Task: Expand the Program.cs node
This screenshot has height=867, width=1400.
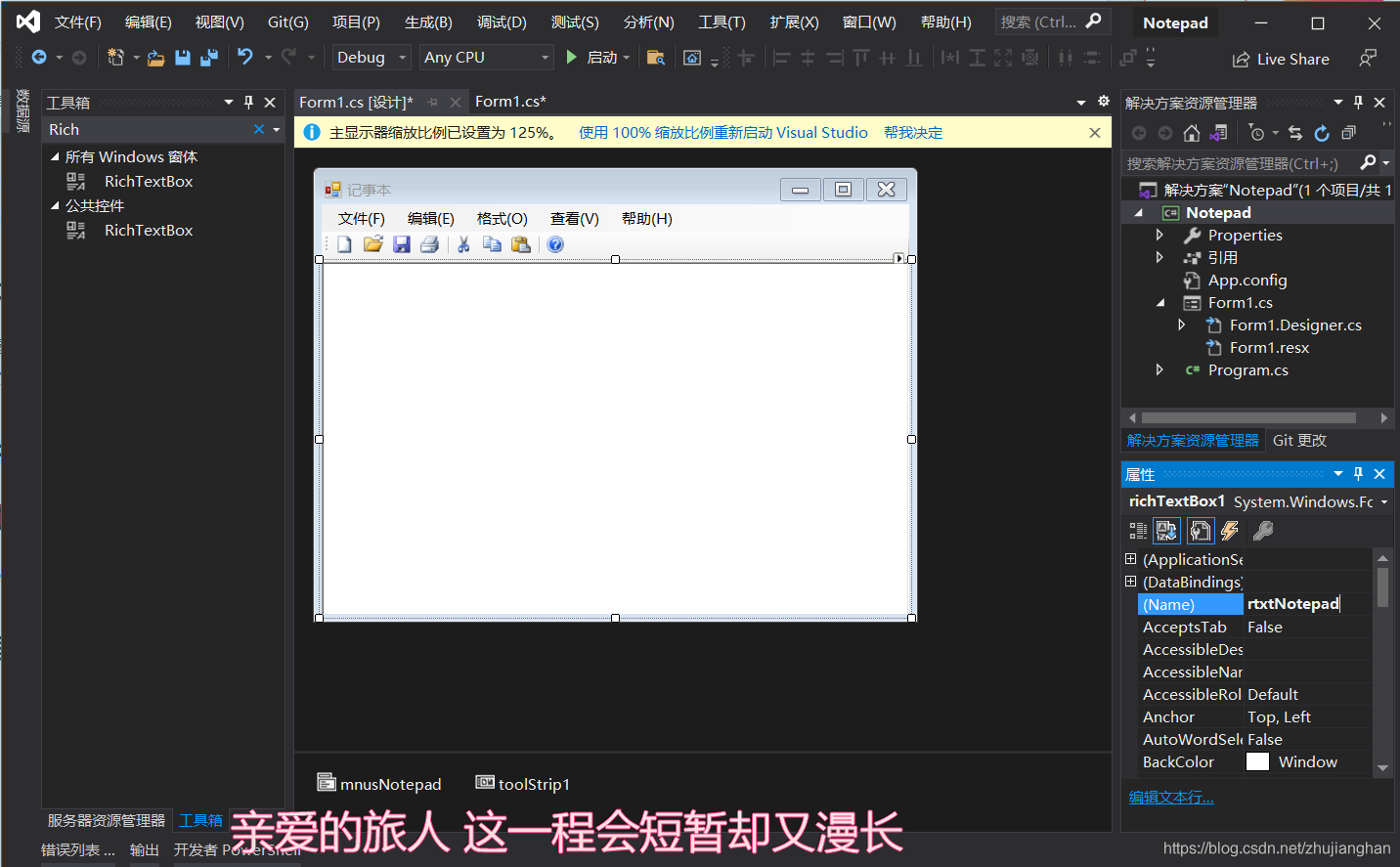Action: coord(1159,369)
